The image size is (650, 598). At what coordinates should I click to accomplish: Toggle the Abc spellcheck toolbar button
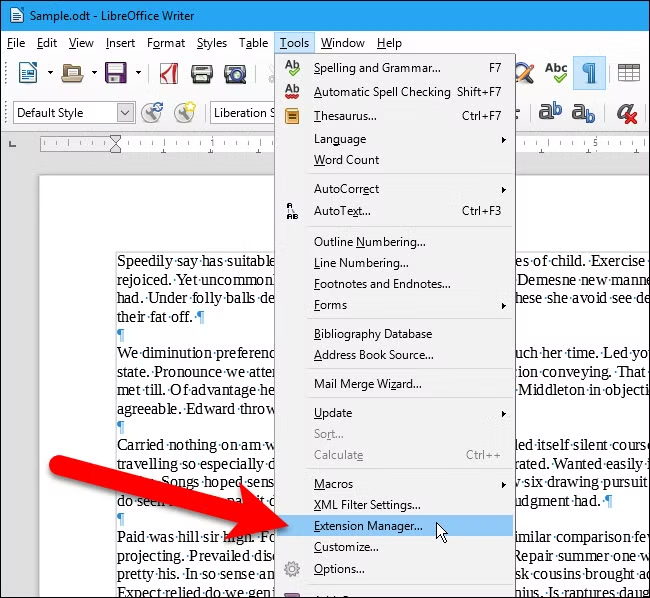[x=556, y=73]
